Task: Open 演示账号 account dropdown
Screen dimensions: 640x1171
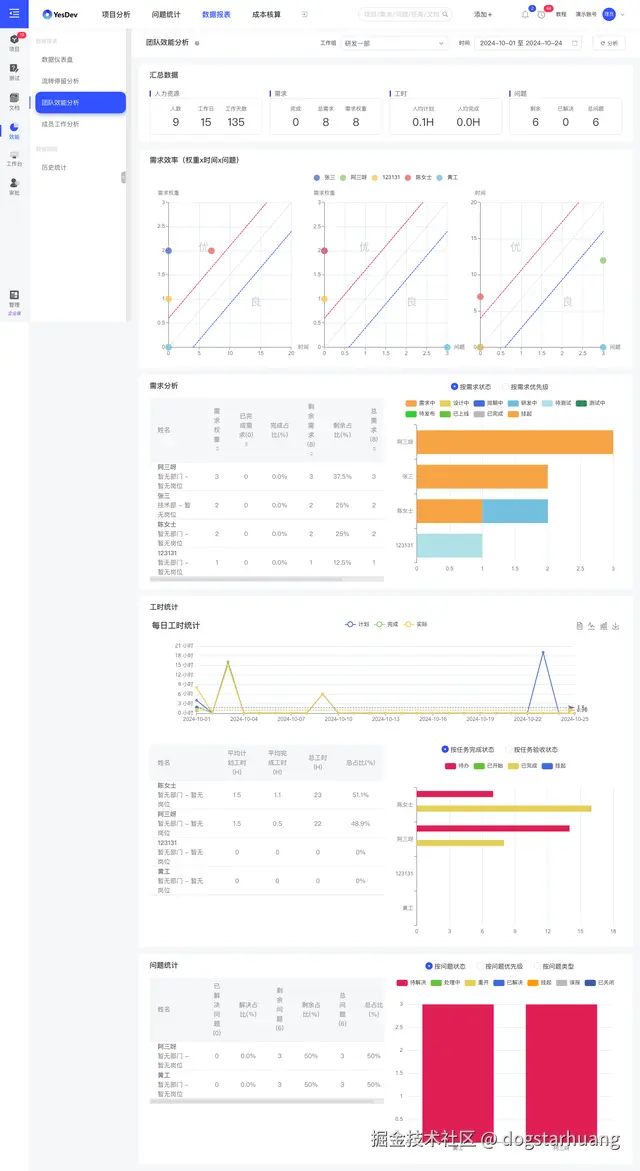Action: click(585, 14)
